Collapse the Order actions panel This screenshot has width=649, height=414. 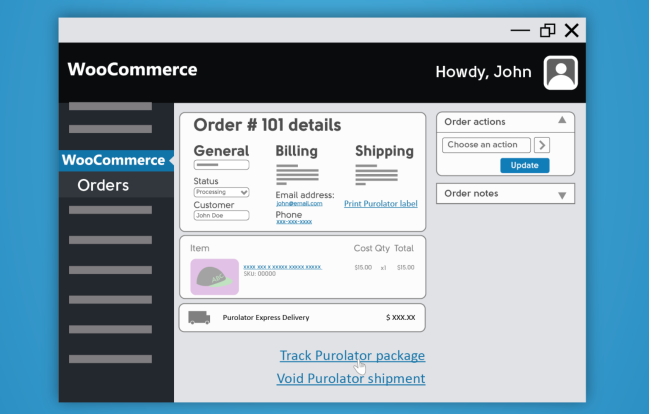coord(562,120)
